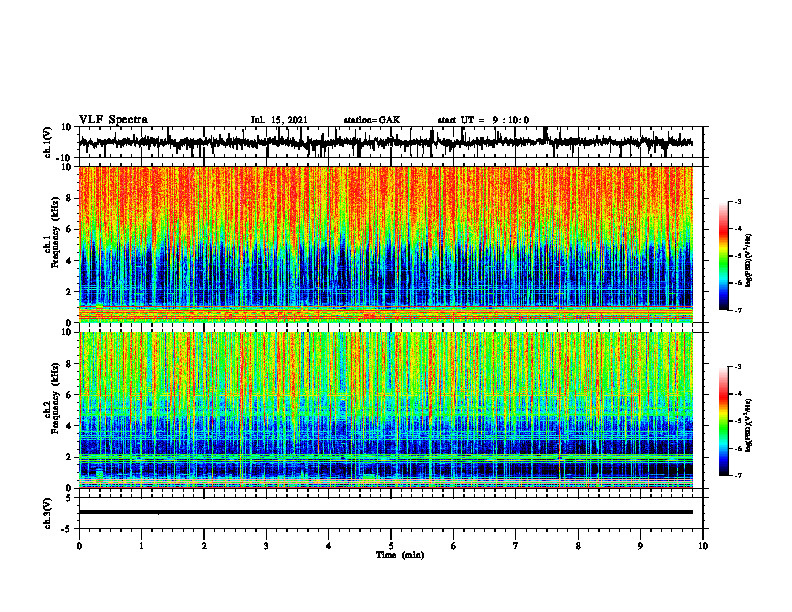The image size is (792, 612).
Task: Click the ch.2 spectrogram color scale bar
Action: pos(723,421)
